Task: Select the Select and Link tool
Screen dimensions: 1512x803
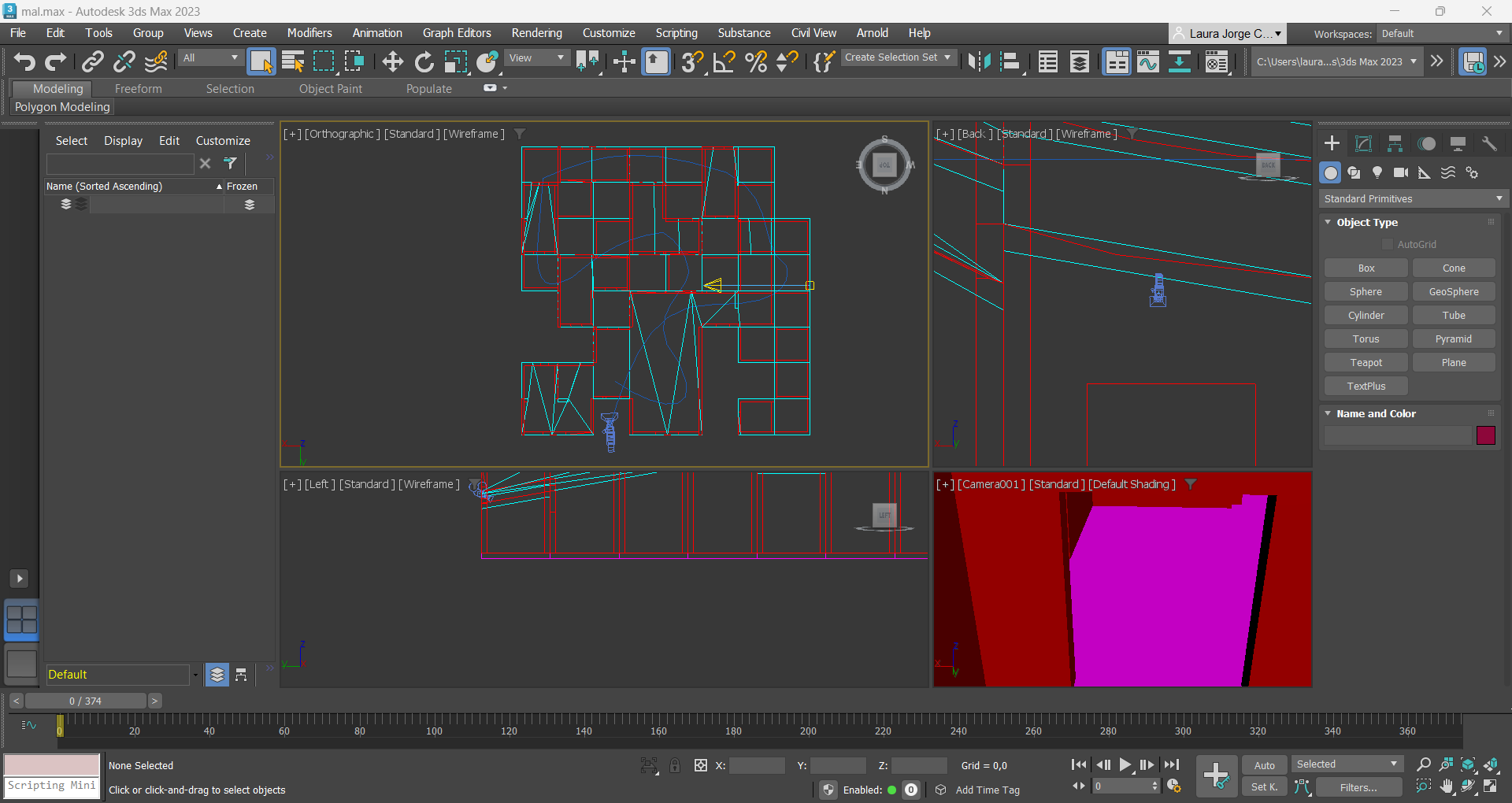Action: point(93,61)
